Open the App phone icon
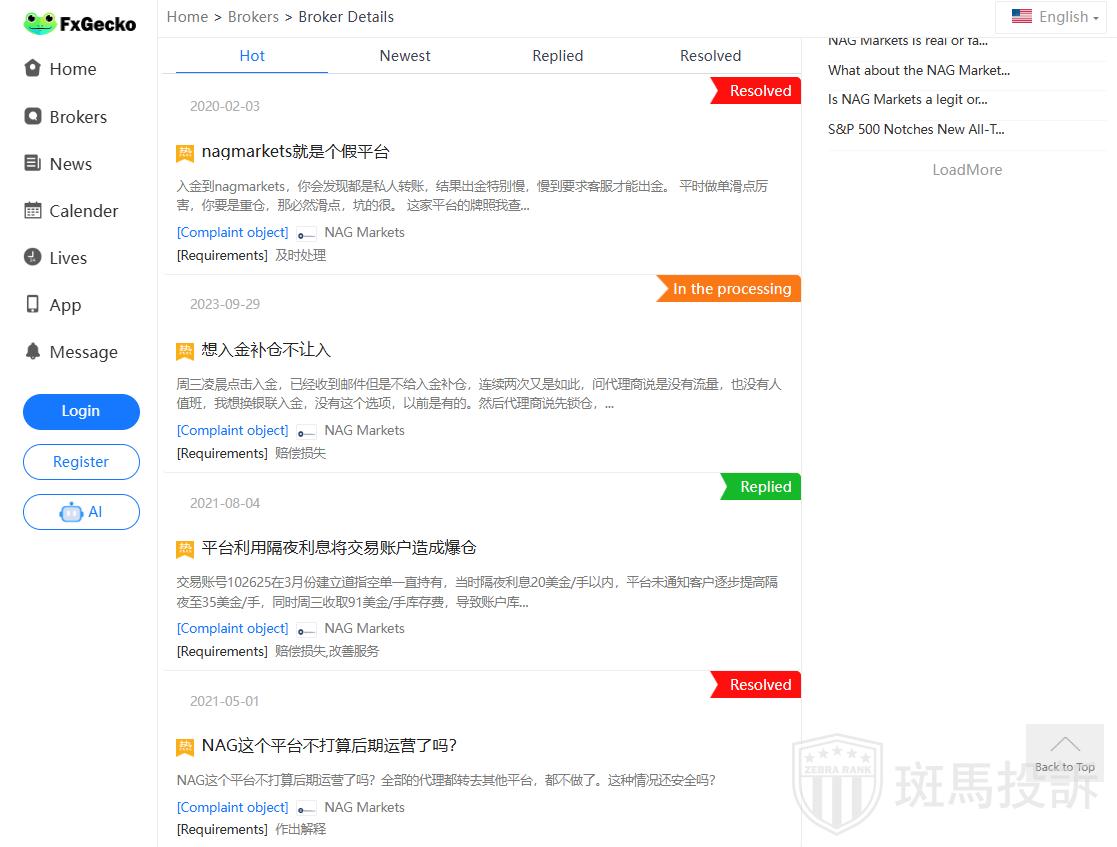 33,305
